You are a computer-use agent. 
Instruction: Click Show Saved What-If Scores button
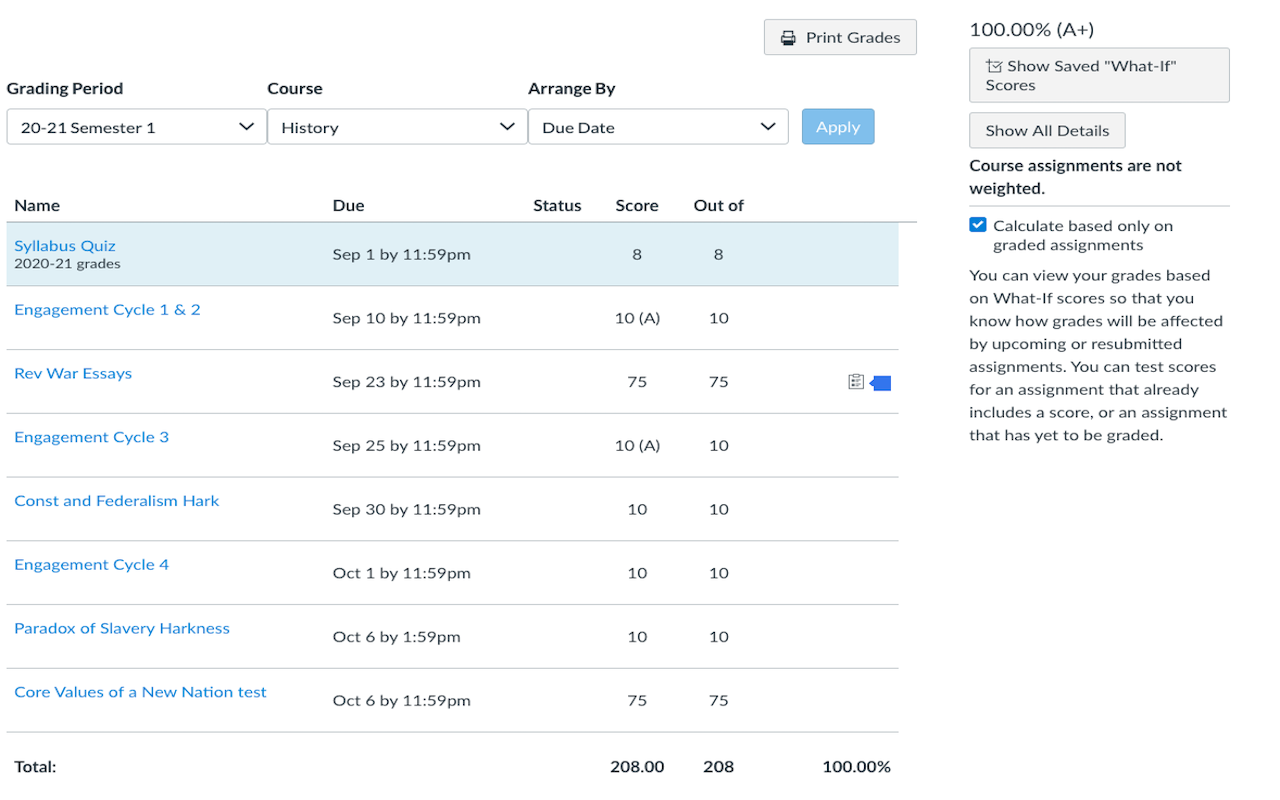[1099, 75]
